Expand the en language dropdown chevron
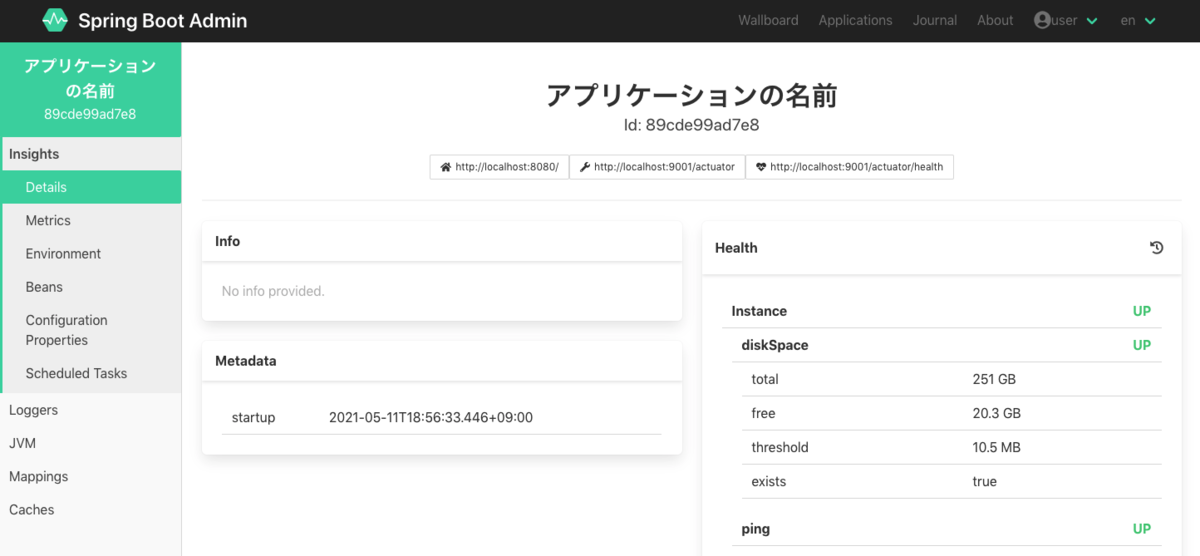The image size is (1200, 556). tap(1150, 21)
